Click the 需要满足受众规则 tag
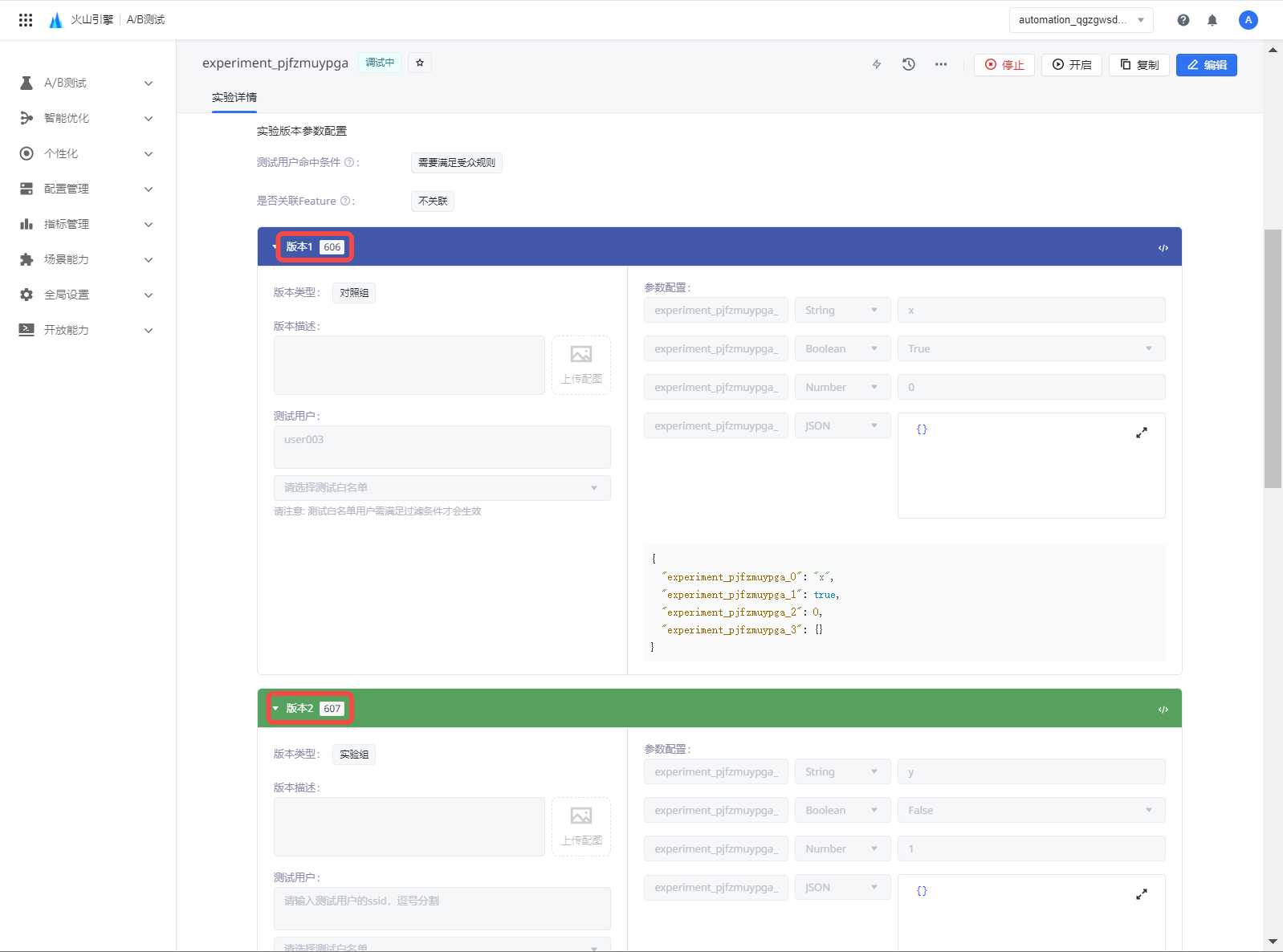This screenshot has width=1283, height=952. pos(457,163)
